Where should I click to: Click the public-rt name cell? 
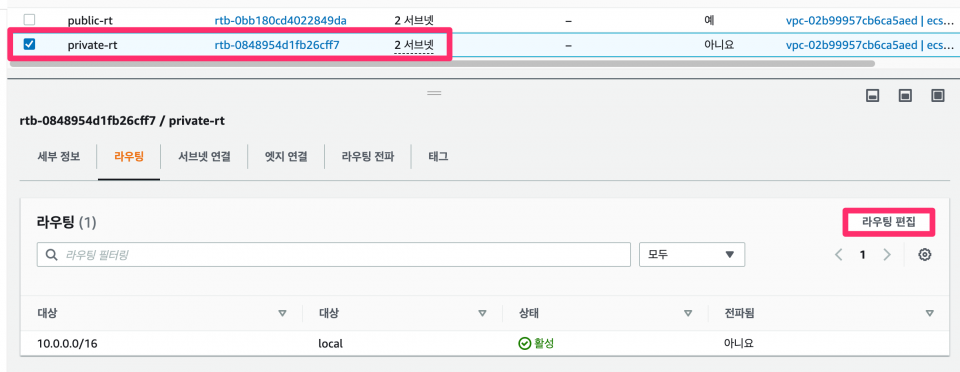90,20
